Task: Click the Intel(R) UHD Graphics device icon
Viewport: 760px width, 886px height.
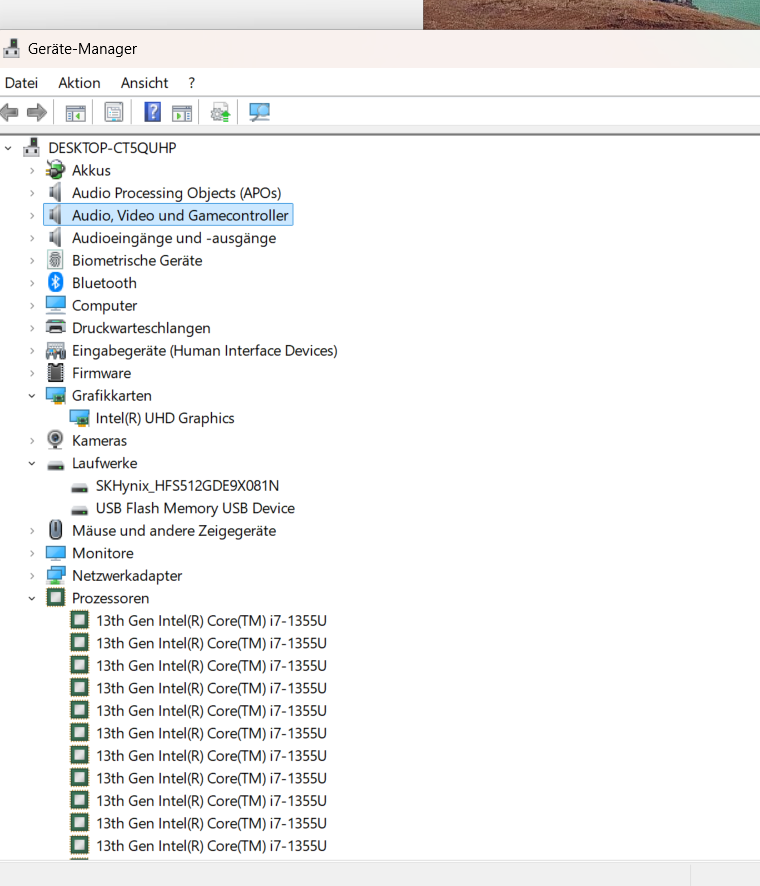Action: (x=79, y=418)
